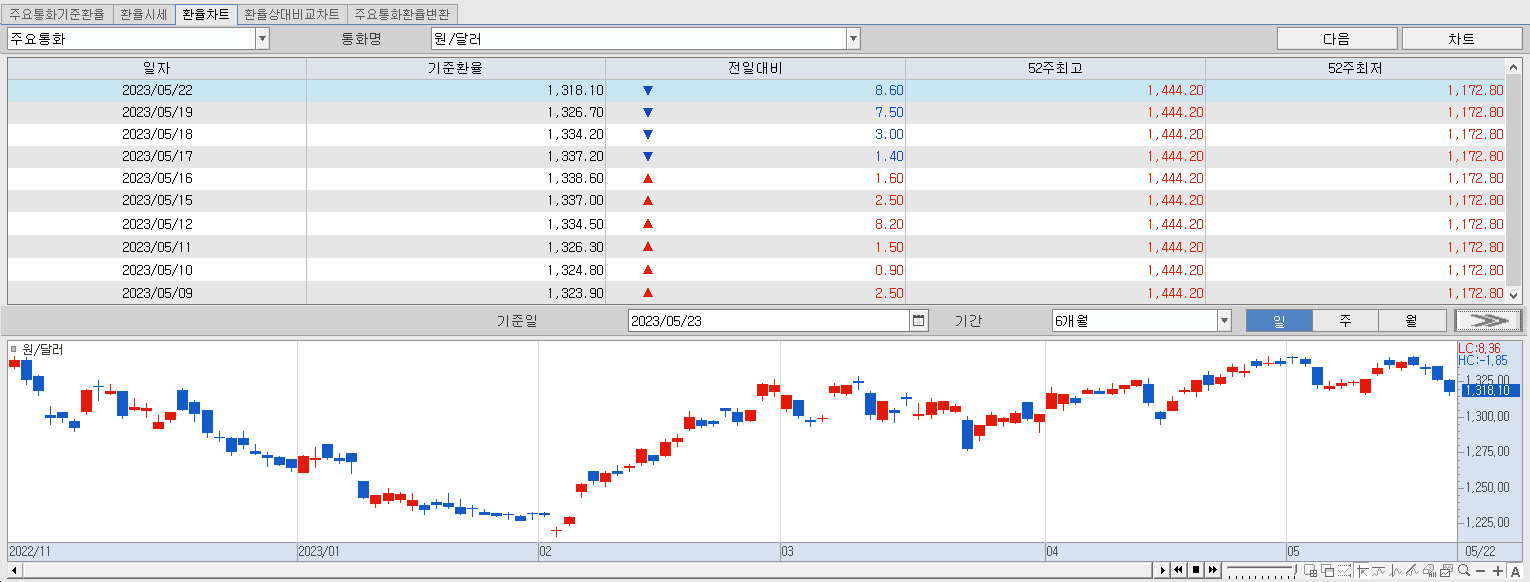Switch to the 주요통화기준환율 tab

[x=57, y=14]
